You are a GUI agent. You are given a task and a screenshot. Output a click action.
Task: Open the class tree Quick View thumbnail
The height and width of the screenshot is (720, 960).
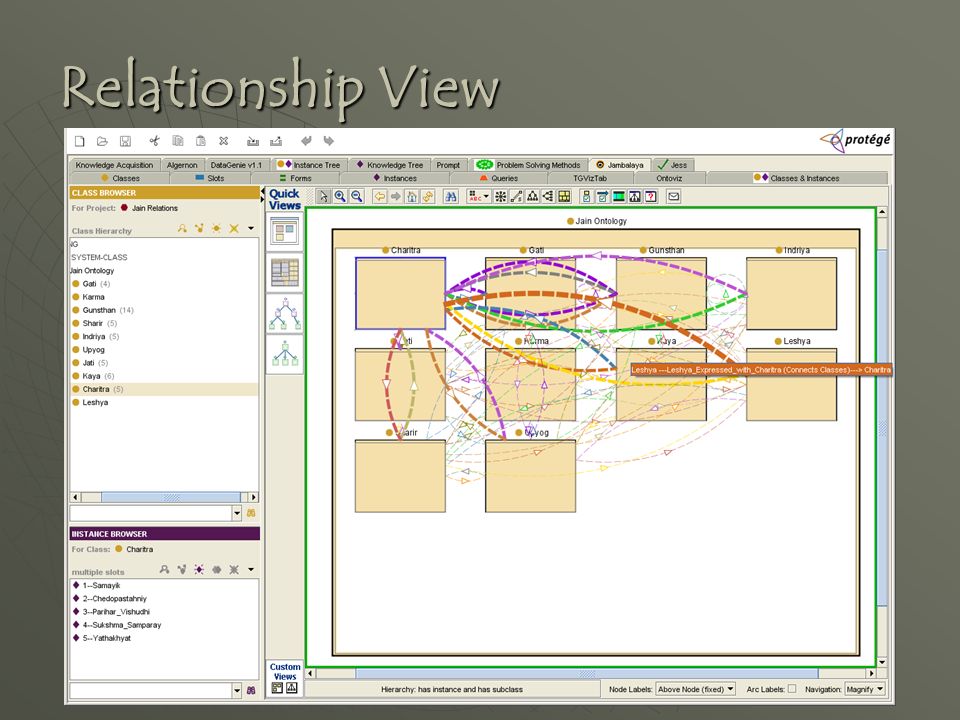[285, 313]
